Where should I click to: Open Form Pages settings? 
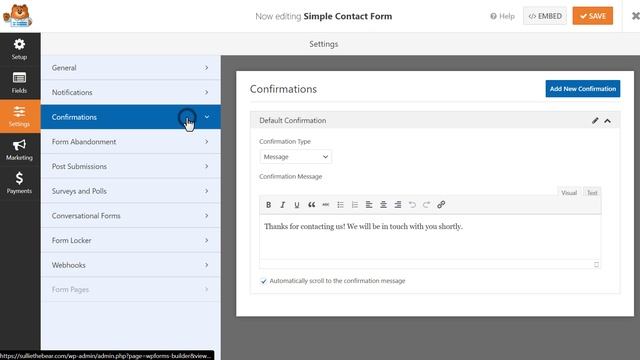click(x=131, y=289)
